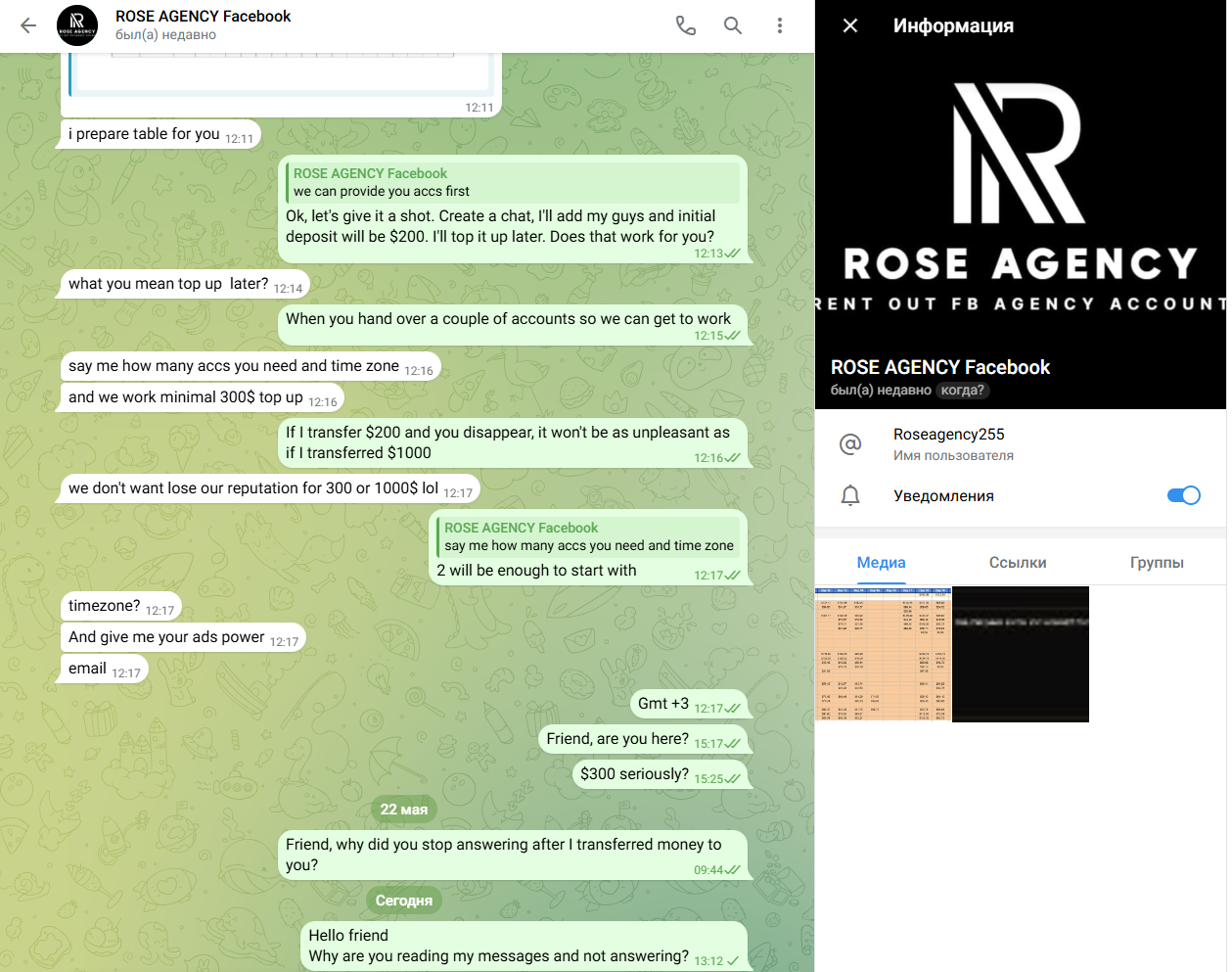Image resolution: width=1232 pixels, height=972 pixels.
Task: Click the @ username icon
Action: click(850, 444)
